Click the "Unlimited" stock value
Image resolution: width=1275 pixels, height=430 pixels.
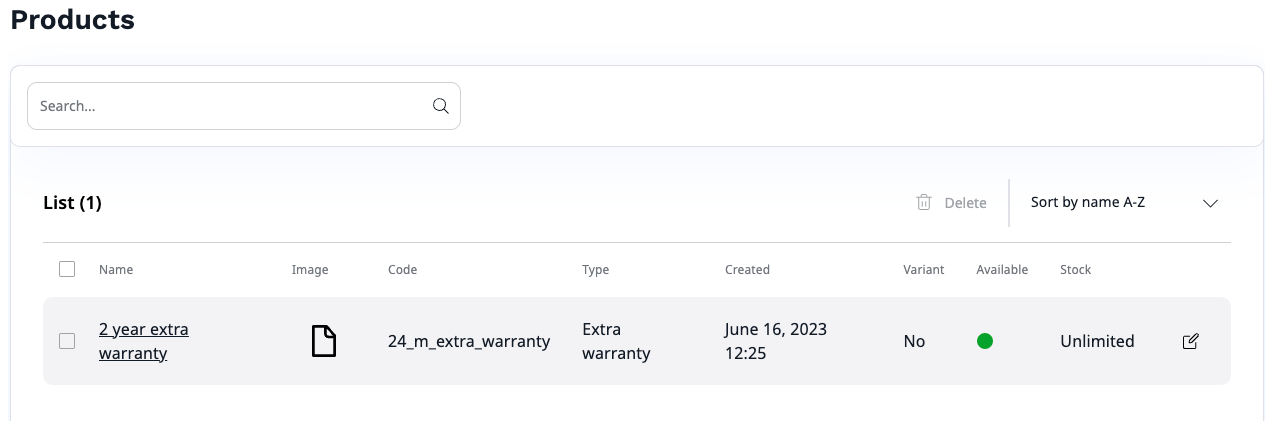point(1097,341)
